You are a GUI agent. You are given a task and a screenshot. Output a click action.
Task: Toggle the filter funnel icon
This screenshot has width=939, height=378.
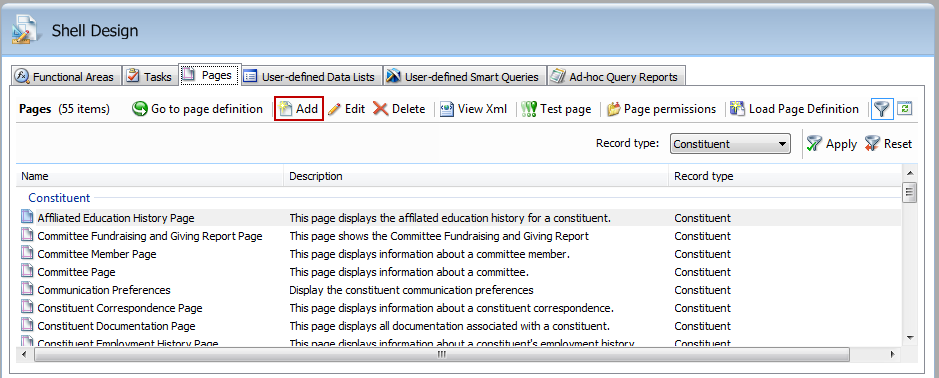[x=882, y=109]
